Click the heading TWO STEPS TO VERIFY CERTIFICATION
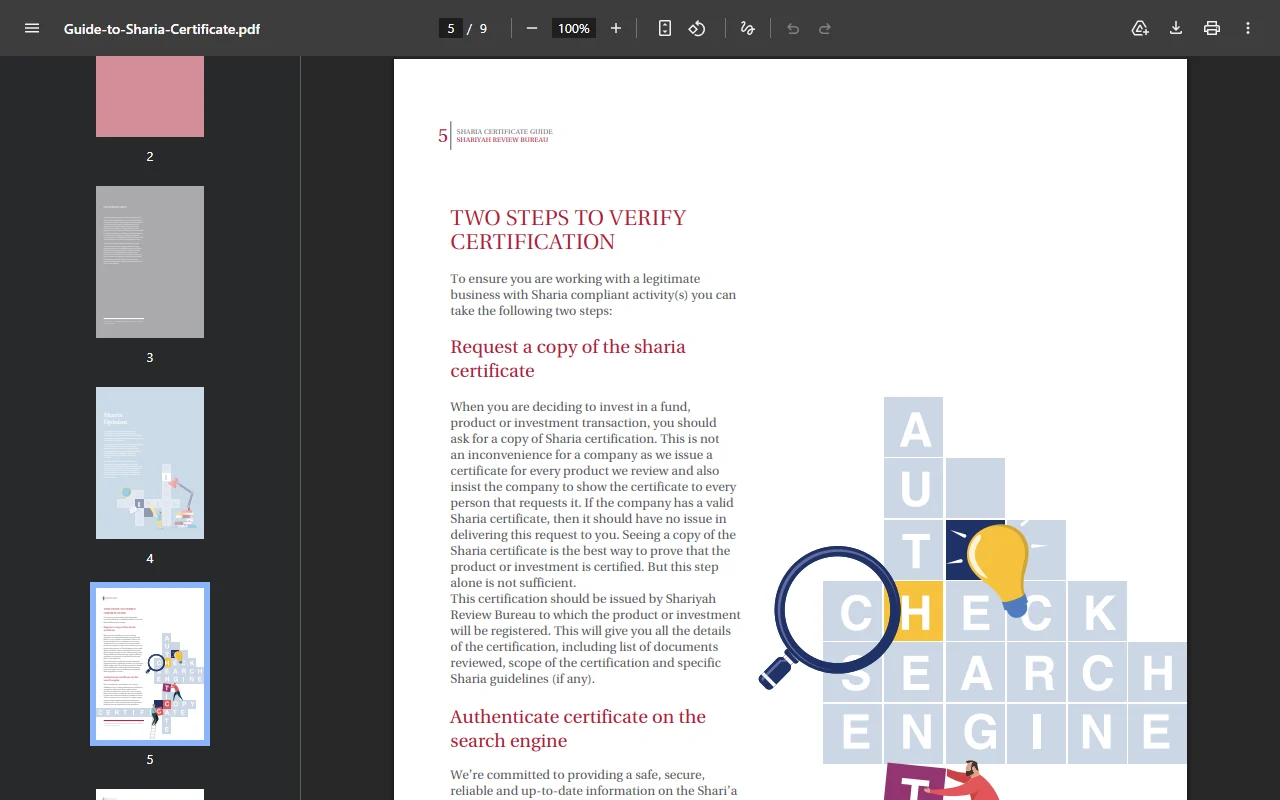The image size is (1280, 800). (x=568, y=230)
